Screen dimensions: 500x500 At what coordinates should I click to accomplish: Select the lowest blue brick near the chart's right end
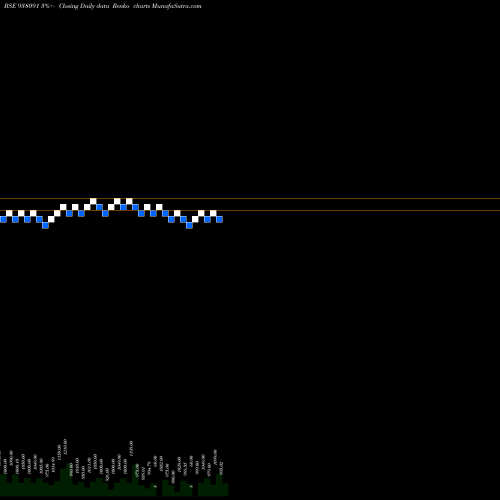tap(189, 225)
